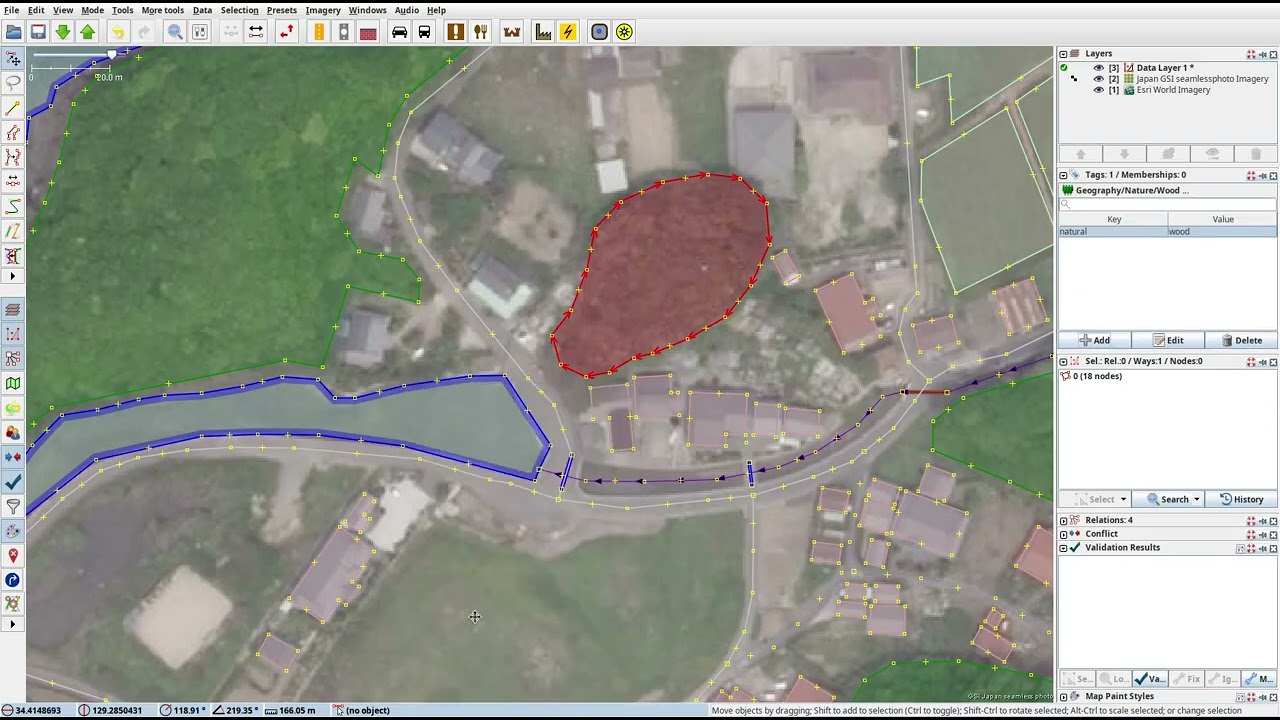Collapse the Layers panel

point(1064,54)
